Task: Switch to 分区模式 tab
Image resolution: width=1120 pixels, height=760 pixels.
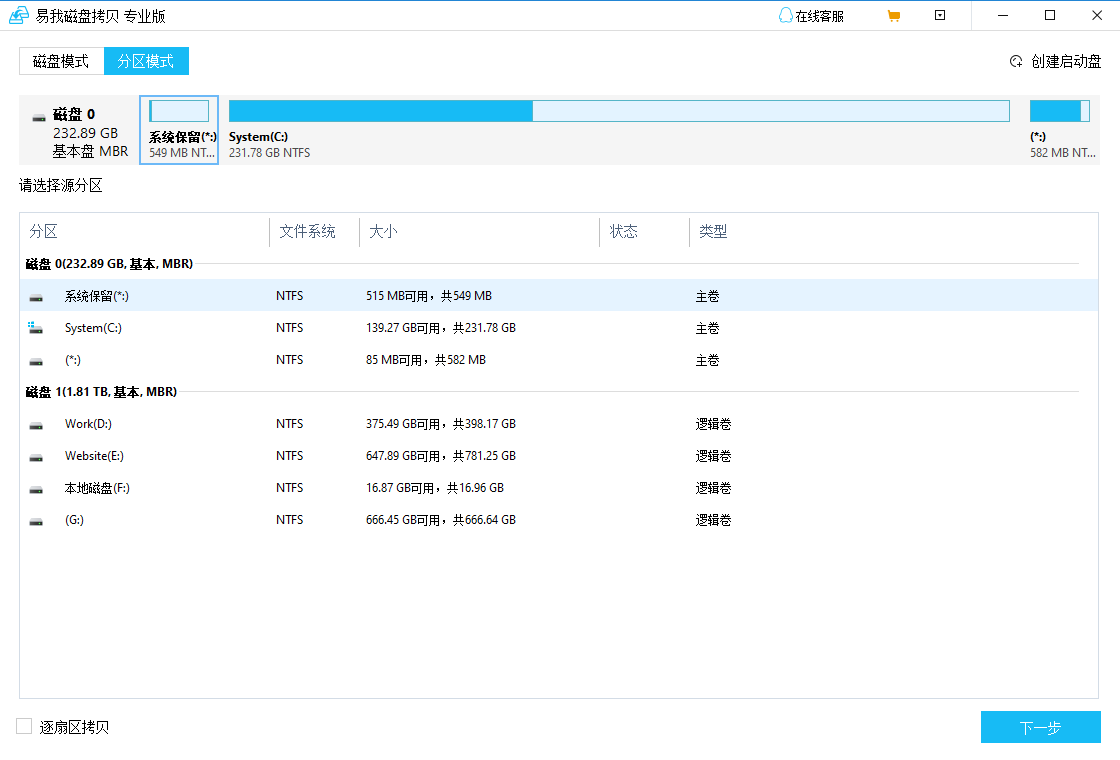Action: point(146,61)
